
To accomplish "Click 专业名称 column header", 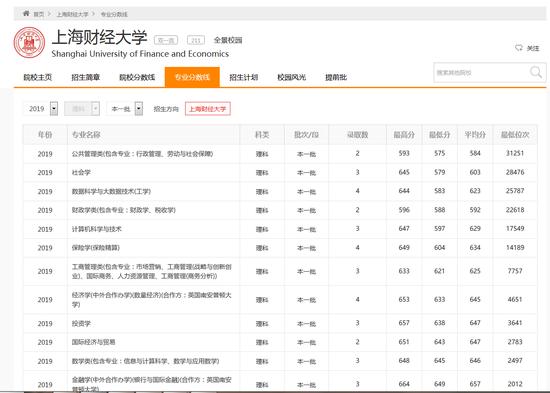I will pyautogui.click(x=86, y=135).
